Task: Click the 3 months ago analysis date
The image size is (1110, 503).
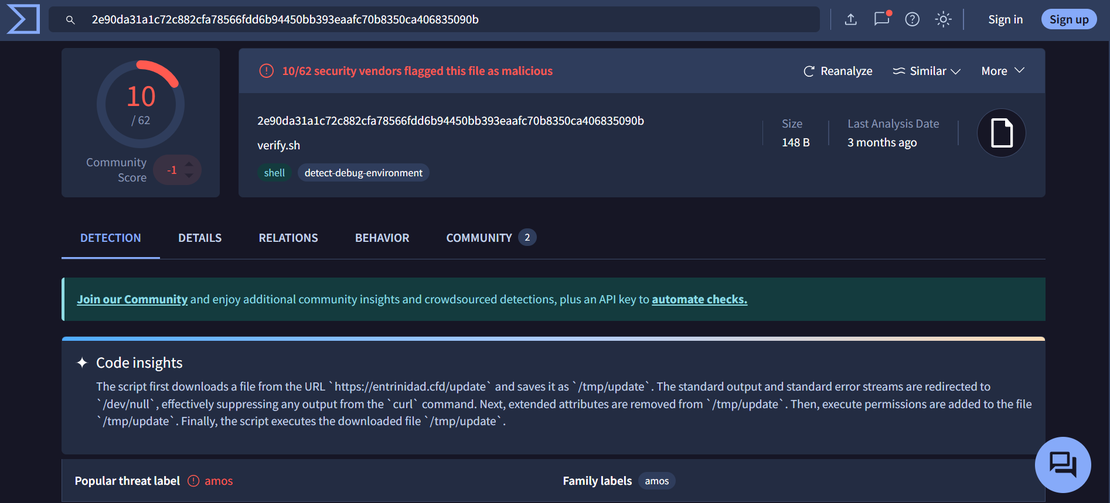Action: 882,142
